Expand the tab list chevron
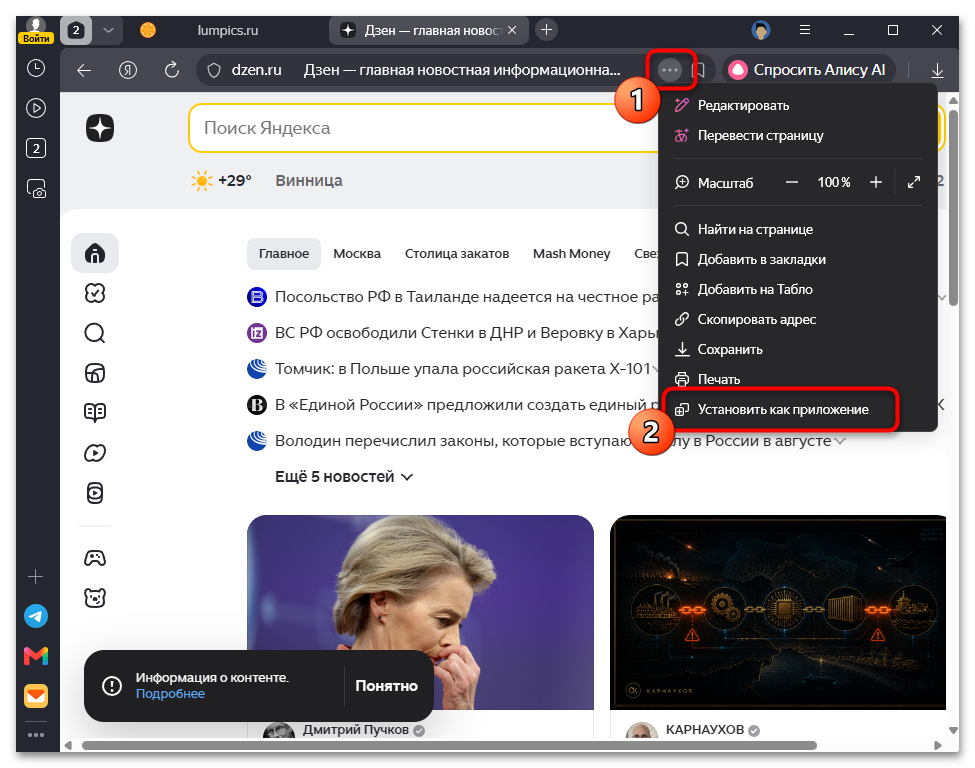This screenshot has width=975, height=768. pyautogui.click(x=108, y=30)
